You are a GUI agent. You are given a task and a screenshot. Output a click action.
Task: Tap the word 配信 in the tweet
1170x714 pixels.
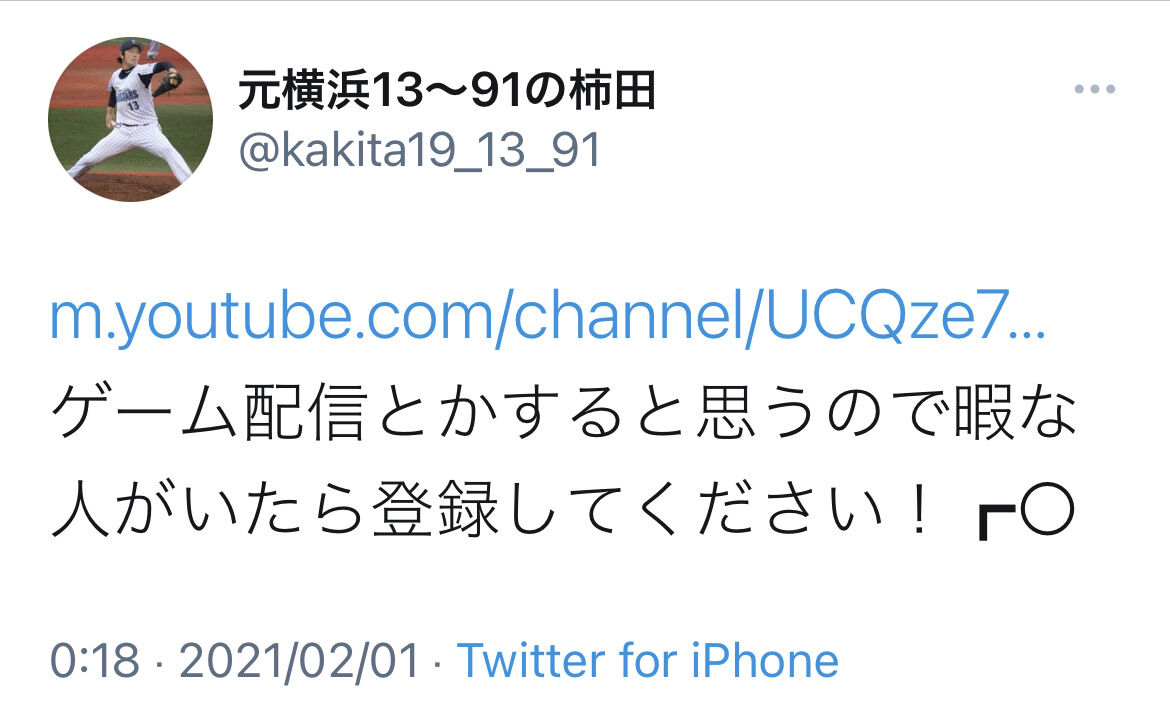tap(304, 412)
